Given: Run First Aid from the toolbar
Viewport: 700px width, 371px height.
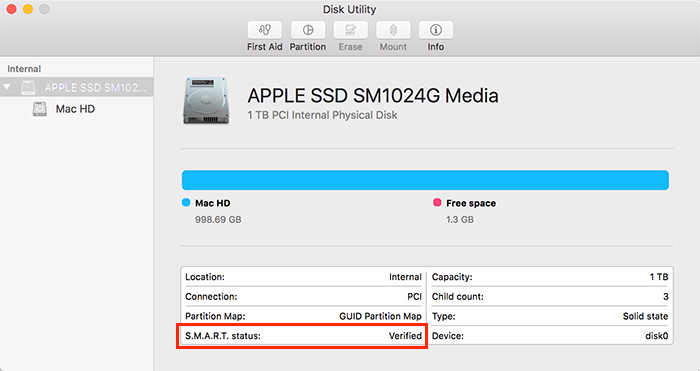Looking at the screenshot, I should click(x=265, y=30).
